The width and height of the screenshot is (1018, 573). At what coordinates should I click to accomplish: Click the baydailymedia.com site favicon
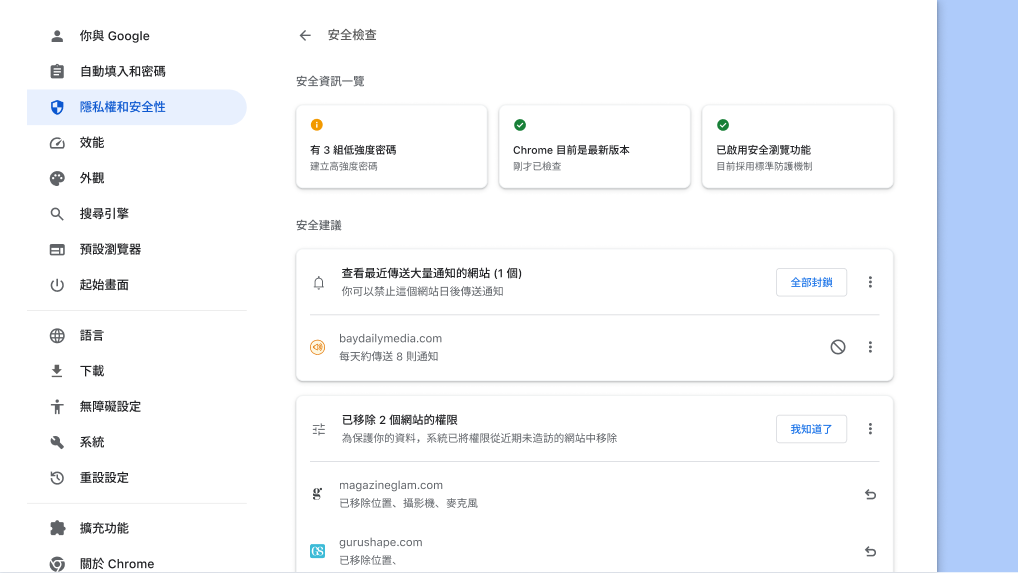[317, 347]
